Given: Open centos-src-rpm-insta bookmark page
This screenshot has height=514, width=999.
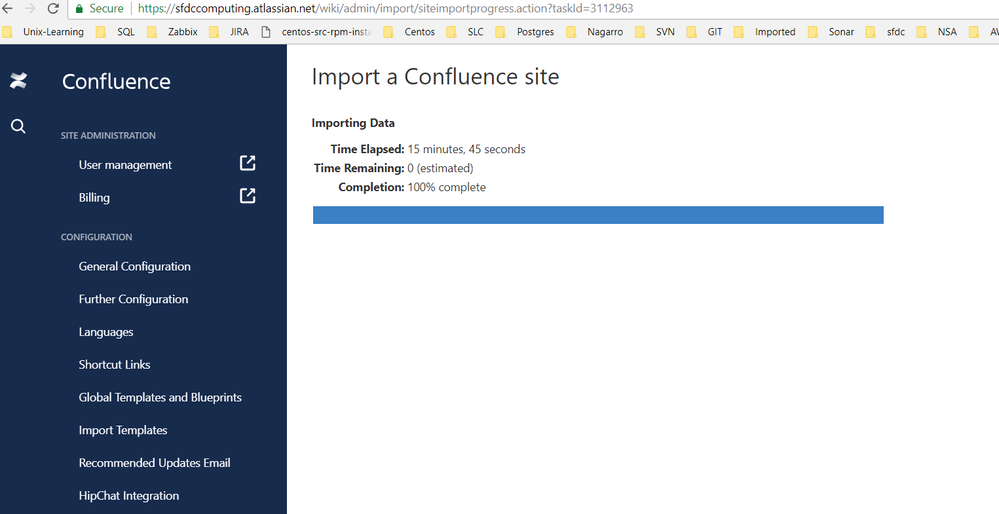Looking at the screenshot, I should click(x=316, y=32).
